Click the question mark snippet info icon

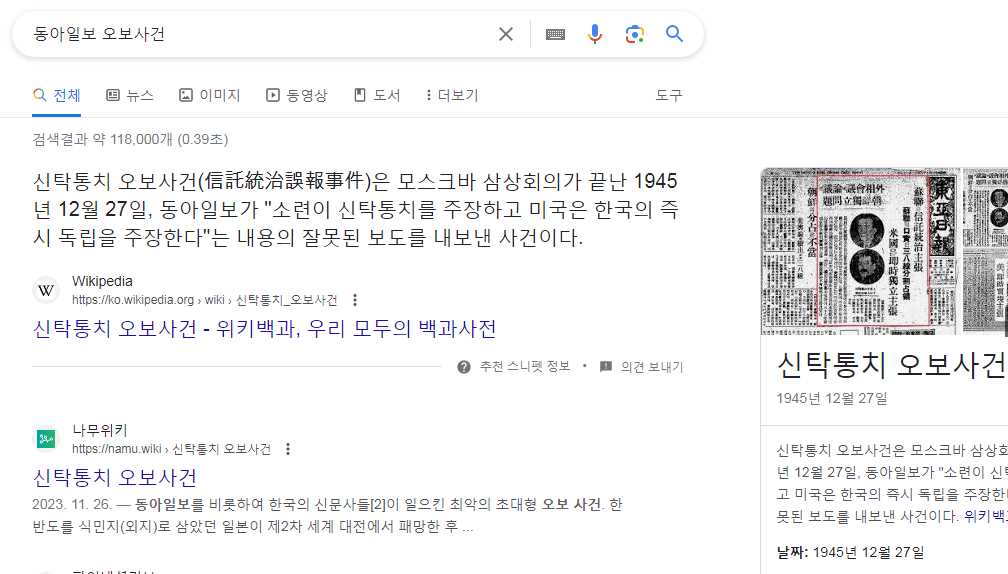click(464, 367)
